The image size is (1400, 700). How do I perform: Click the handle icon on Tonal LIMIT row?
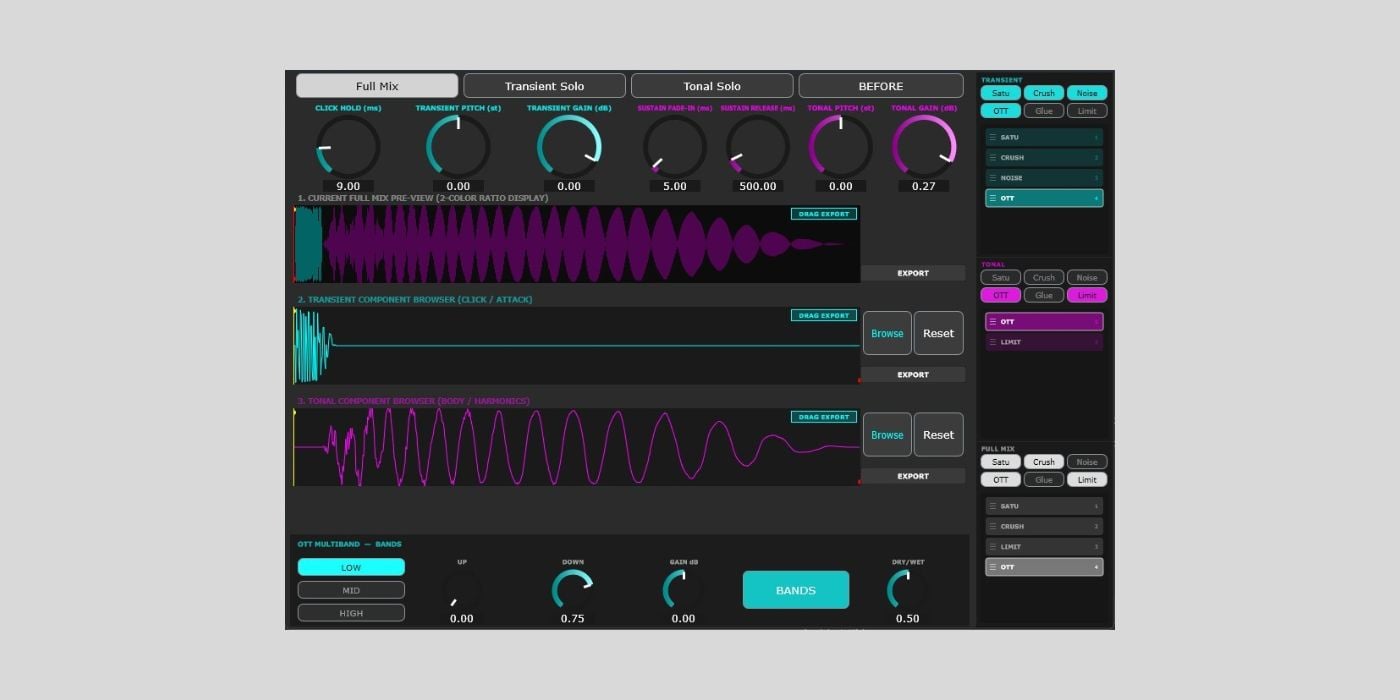click(x=992, y=342)
